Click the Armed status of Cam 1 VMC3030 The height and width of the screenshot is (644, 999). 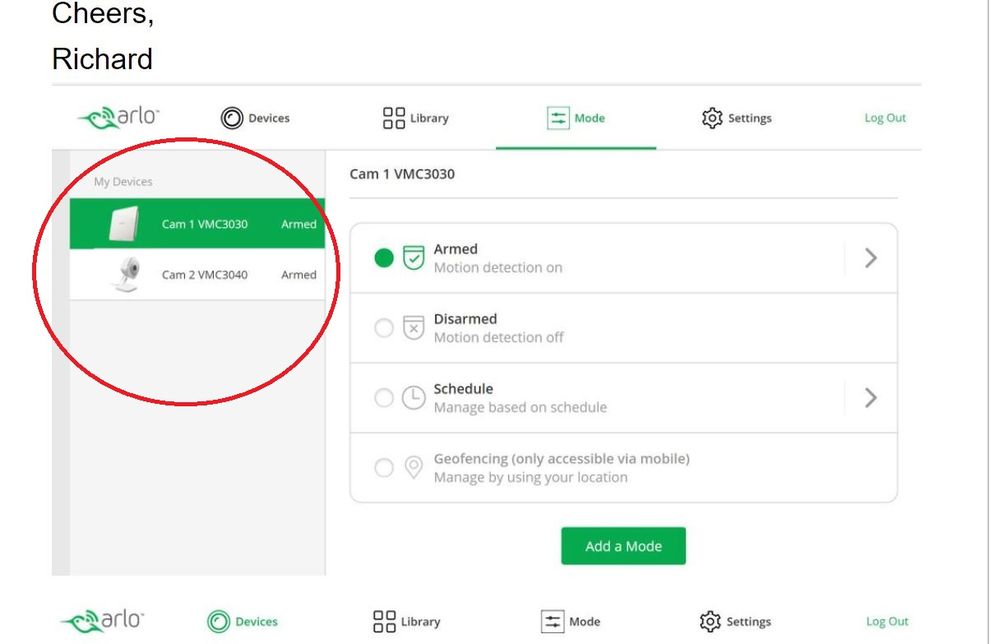click(299, 224)
